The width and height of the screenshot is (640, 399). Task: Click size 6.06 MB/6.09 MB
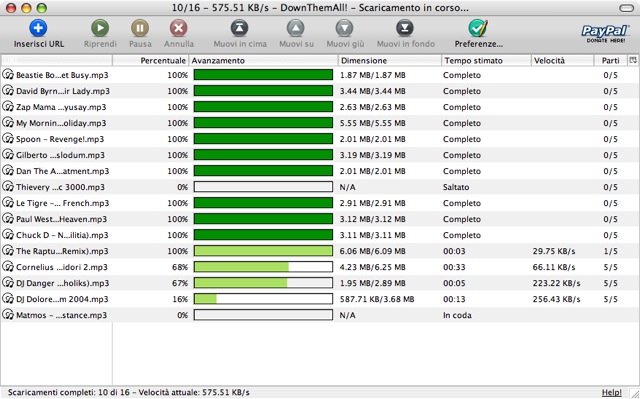[373, 251]
